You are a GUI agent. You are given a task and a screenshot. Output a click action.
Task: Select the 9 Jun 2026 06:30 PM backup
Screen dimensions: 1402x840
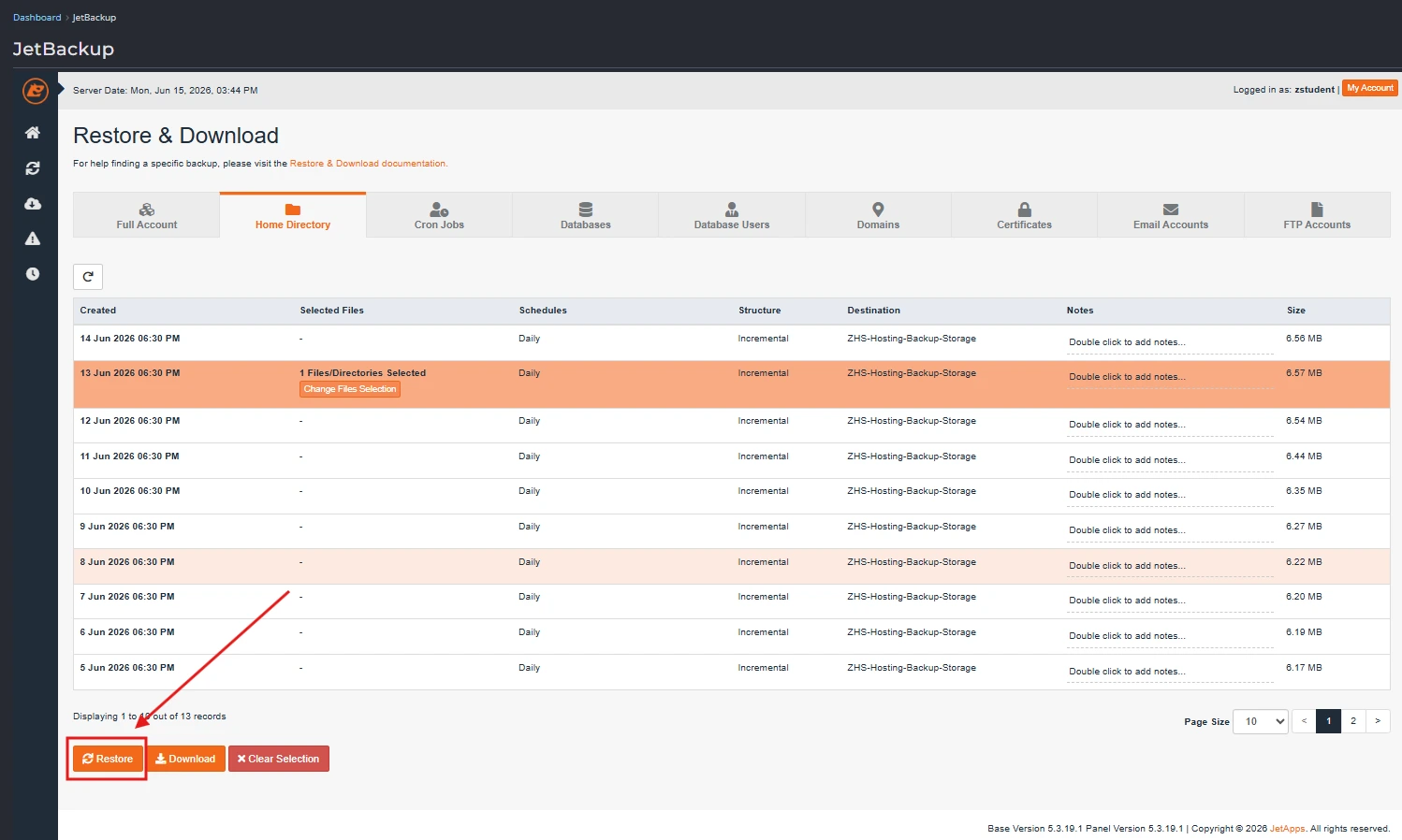pos(732,531)
